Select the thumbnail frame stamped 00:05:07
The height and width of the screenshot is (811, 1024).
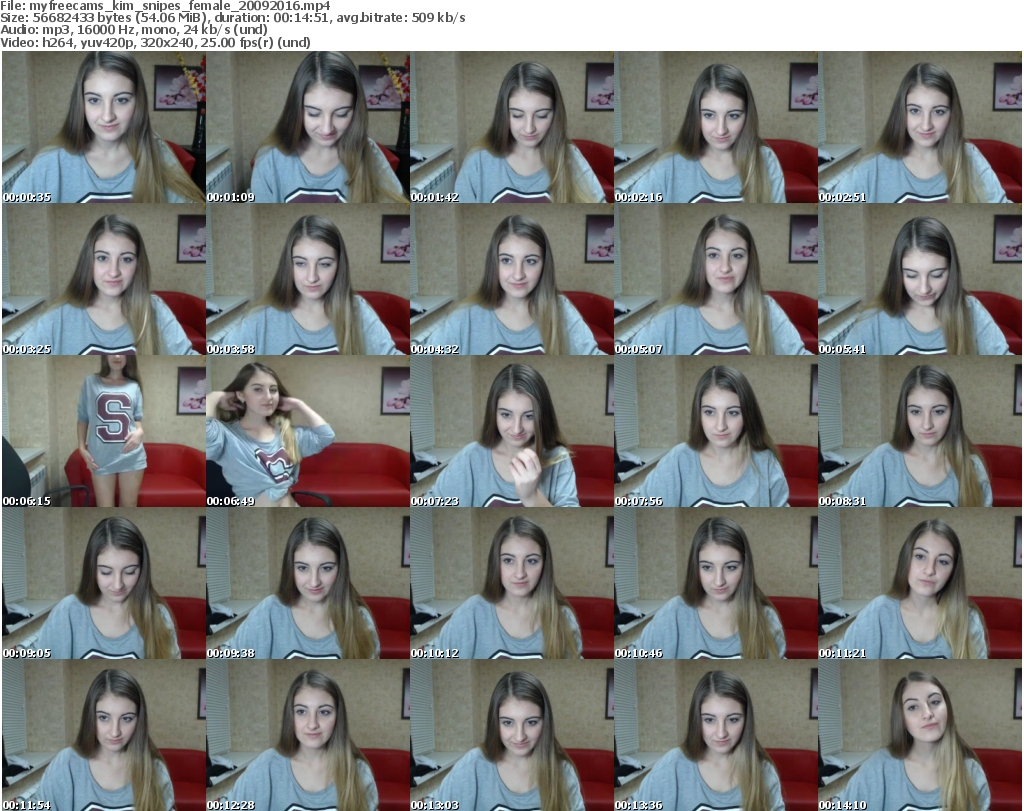point(716,279)
